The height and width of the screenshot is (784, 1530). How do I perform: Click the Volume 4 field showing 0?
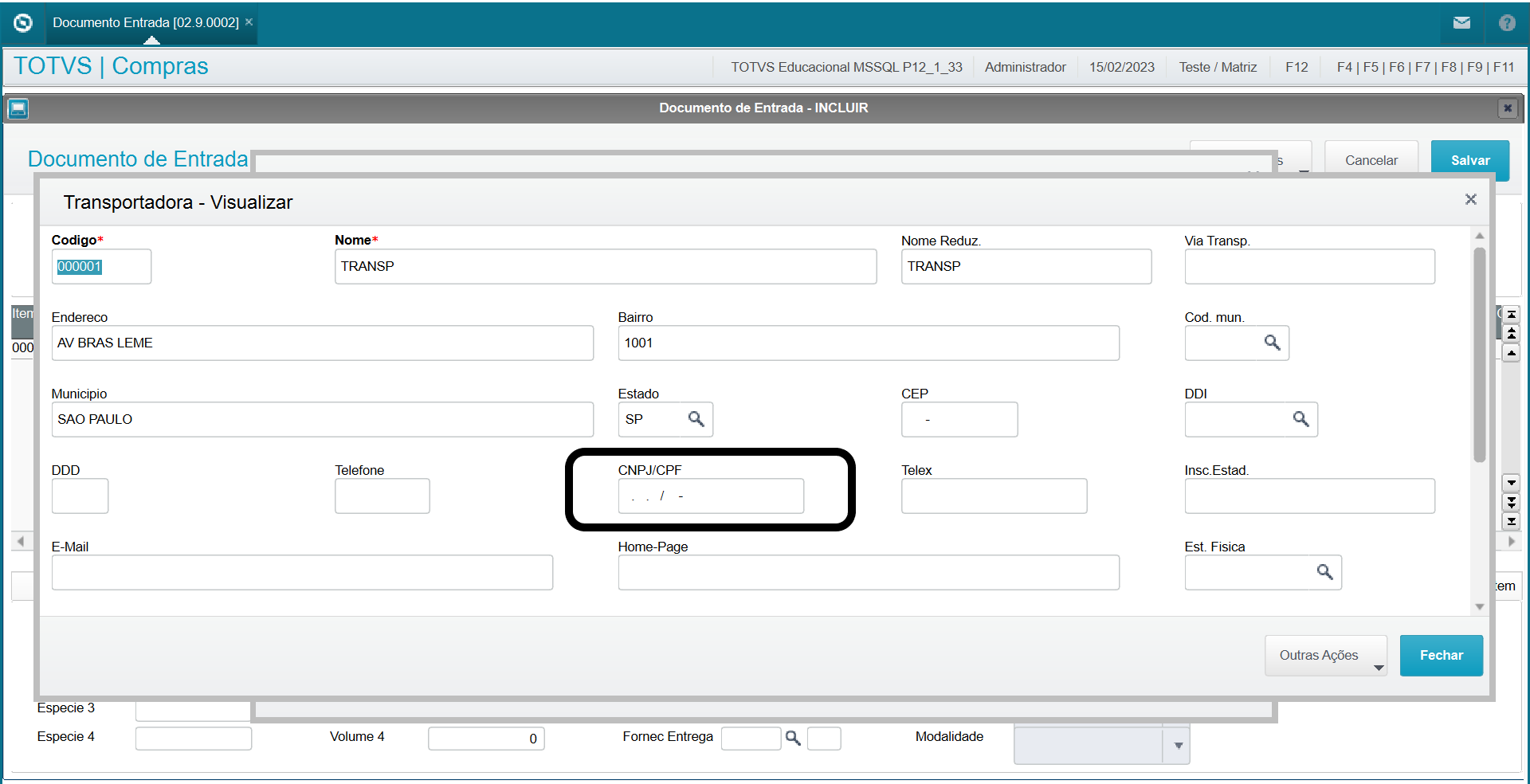[x=486, y=738]
